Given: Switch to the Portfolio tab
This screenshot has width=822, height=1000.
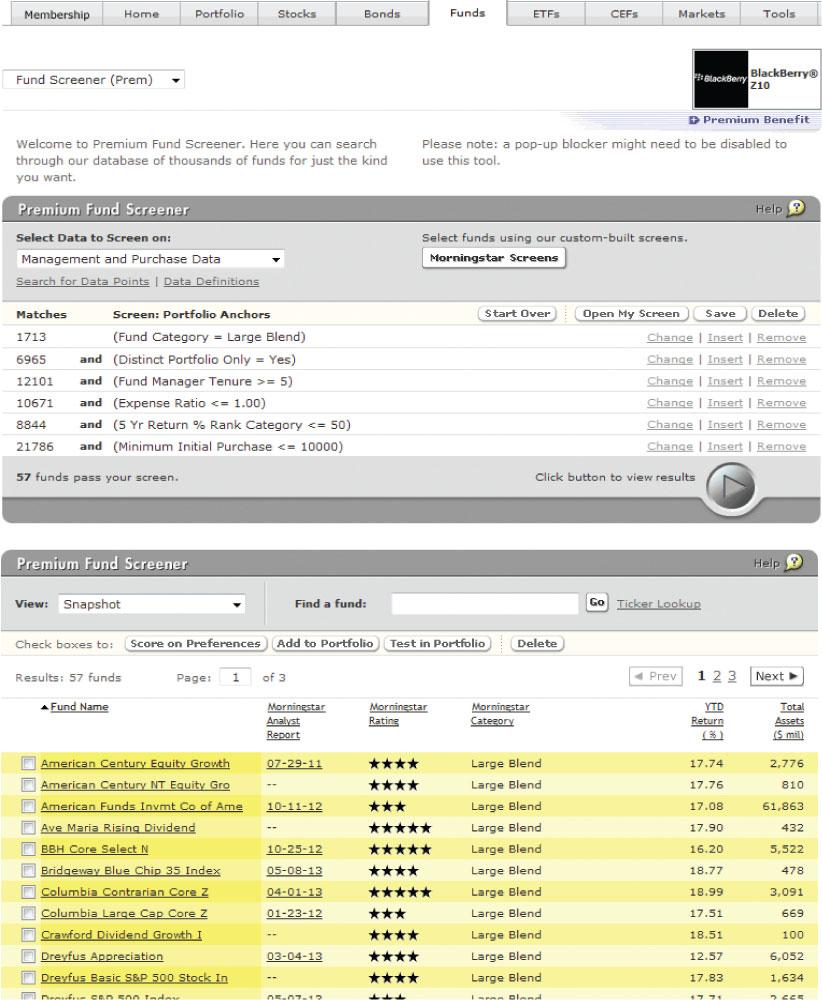Looking at the screenshot, I should point(219,14).
